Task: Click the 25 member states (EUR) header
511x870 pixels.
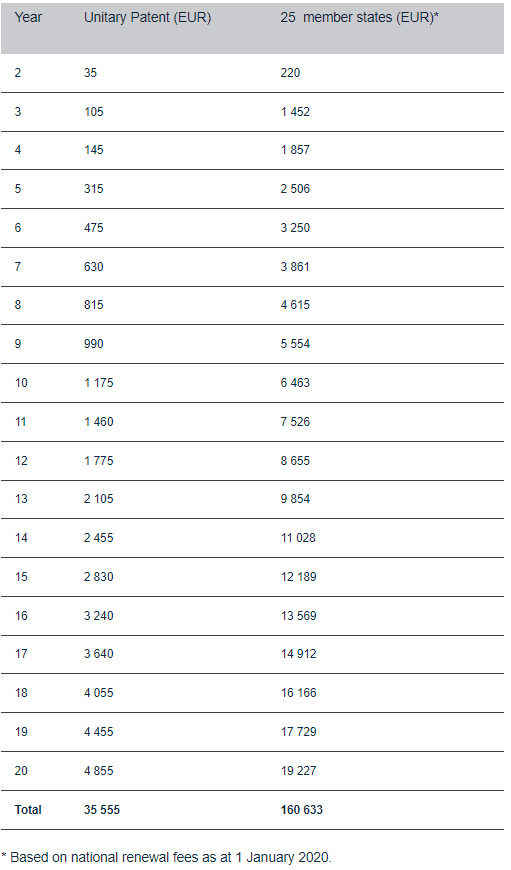Action: point(360,18)
